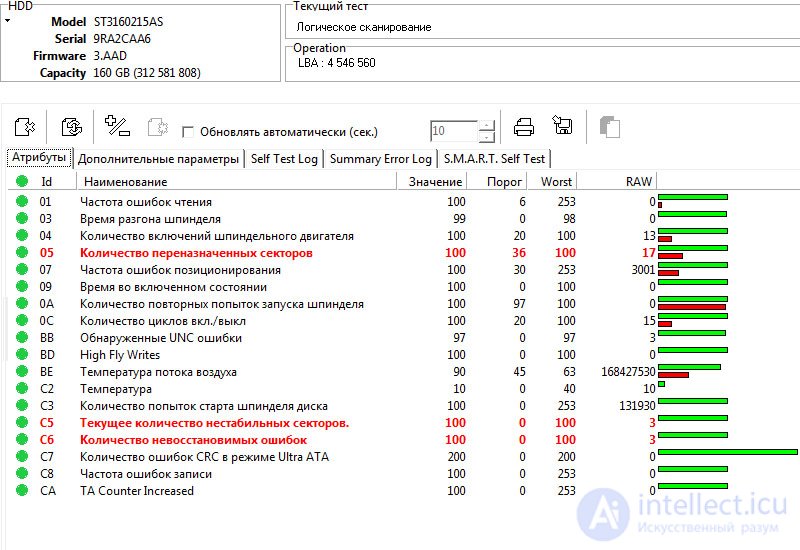The image size is (800, 550).
Task: Click green status dot for attribute C6
Action: [x=21, y=439]
